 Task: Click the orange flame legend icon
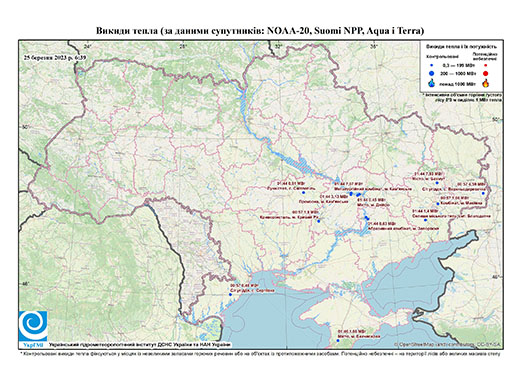(x=486, y=83)
